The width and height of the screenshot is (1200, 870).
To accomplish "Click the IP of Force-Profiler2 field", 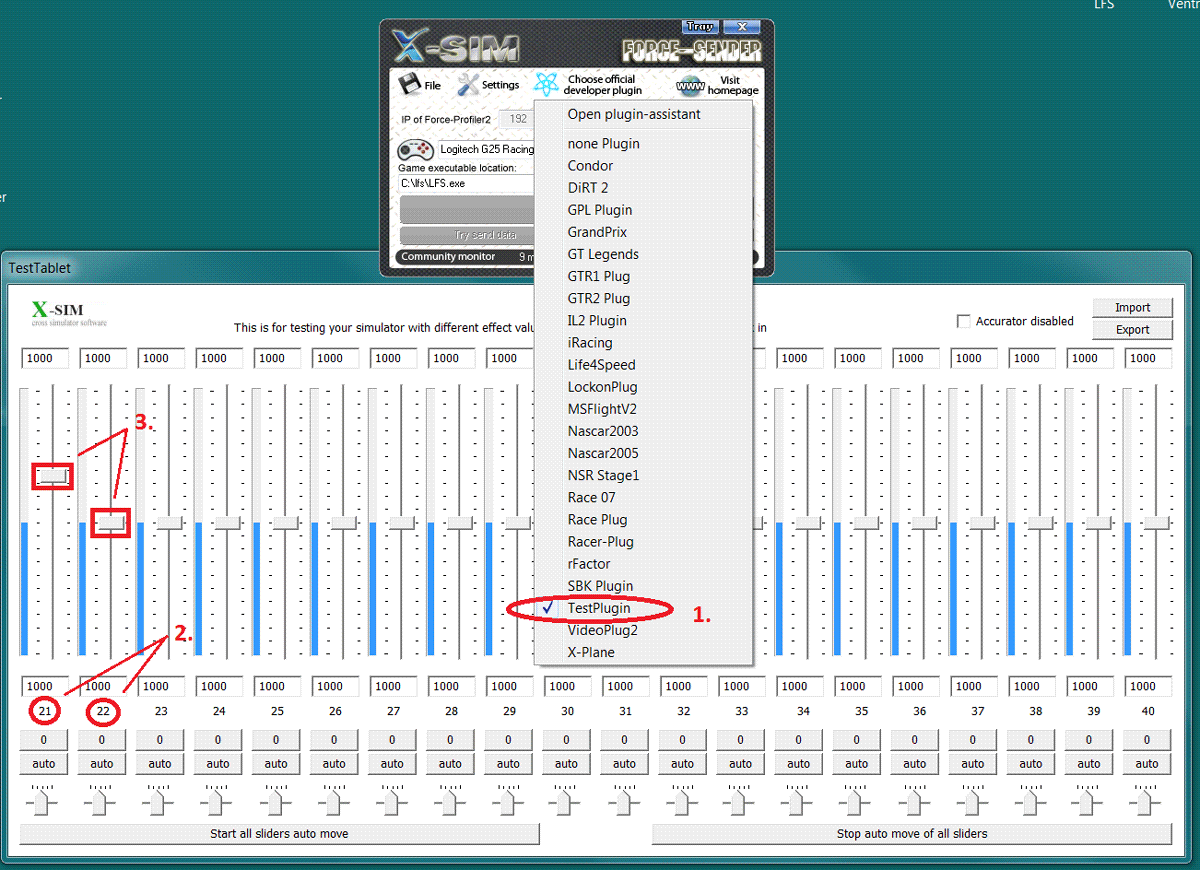I will click(517, 119).
